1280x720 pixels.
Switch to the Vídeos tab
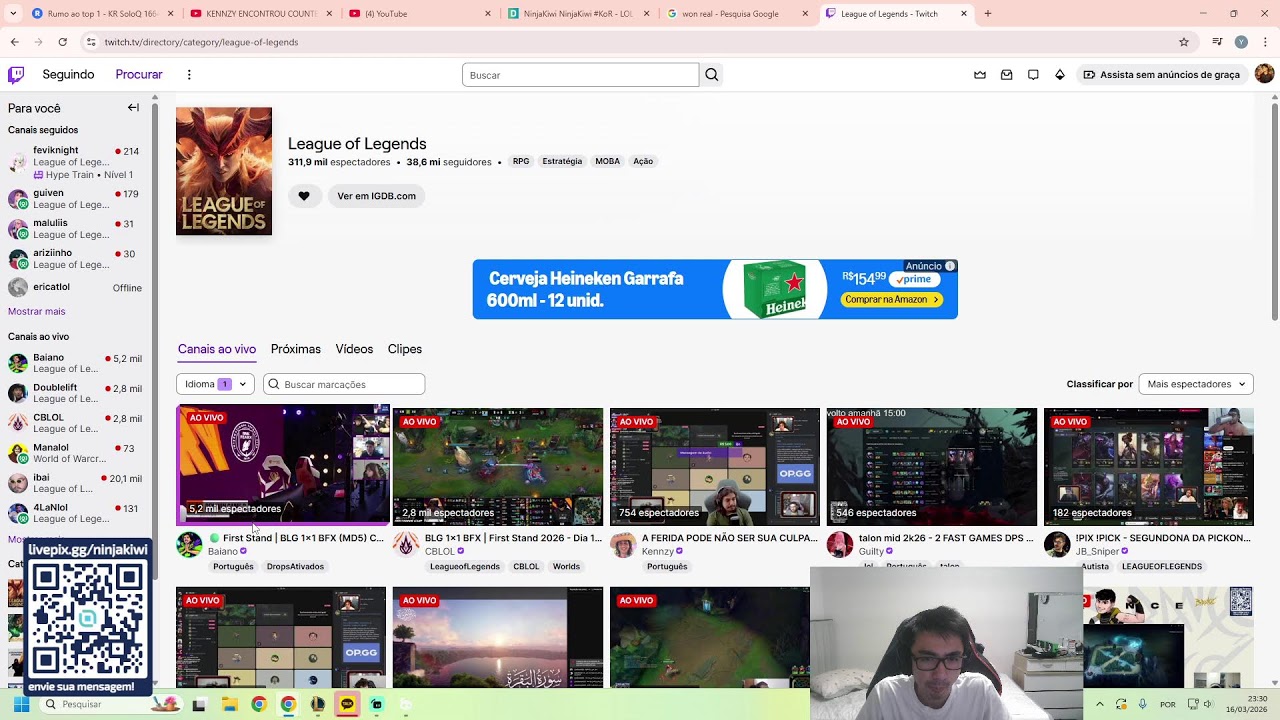click(x=354, y=349)
